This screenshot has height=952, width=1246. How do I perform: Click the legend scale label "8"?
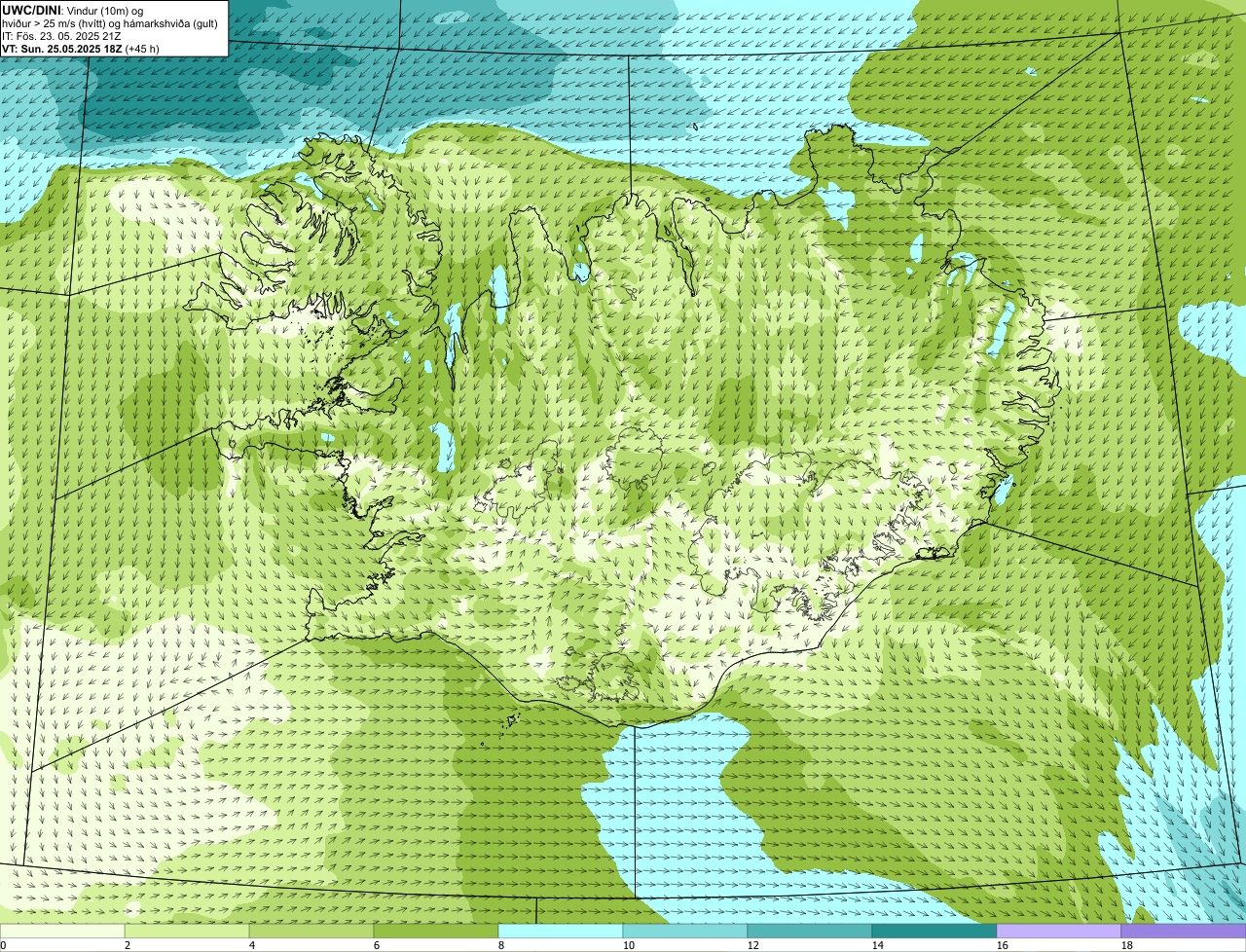(x=501, y=945)
